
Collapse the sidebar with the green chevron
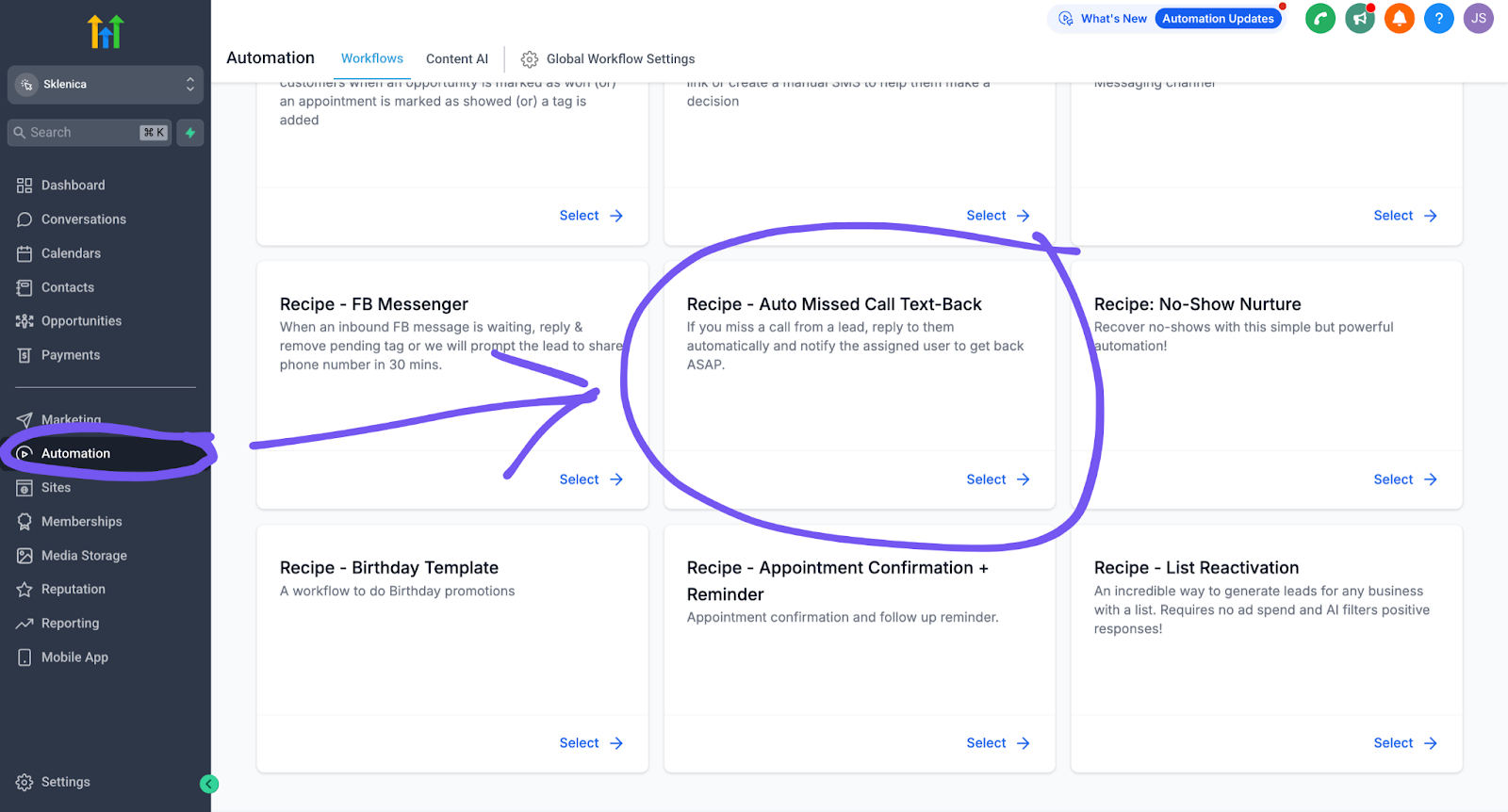click(209, 784)
